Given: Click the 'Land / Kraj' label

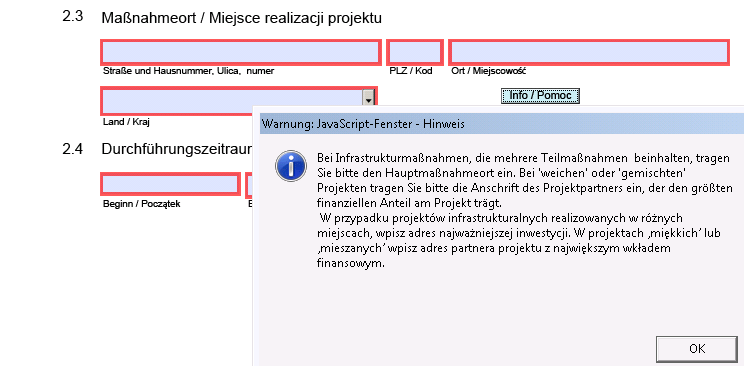Looking at the screenshot, I should coord(126,122).
